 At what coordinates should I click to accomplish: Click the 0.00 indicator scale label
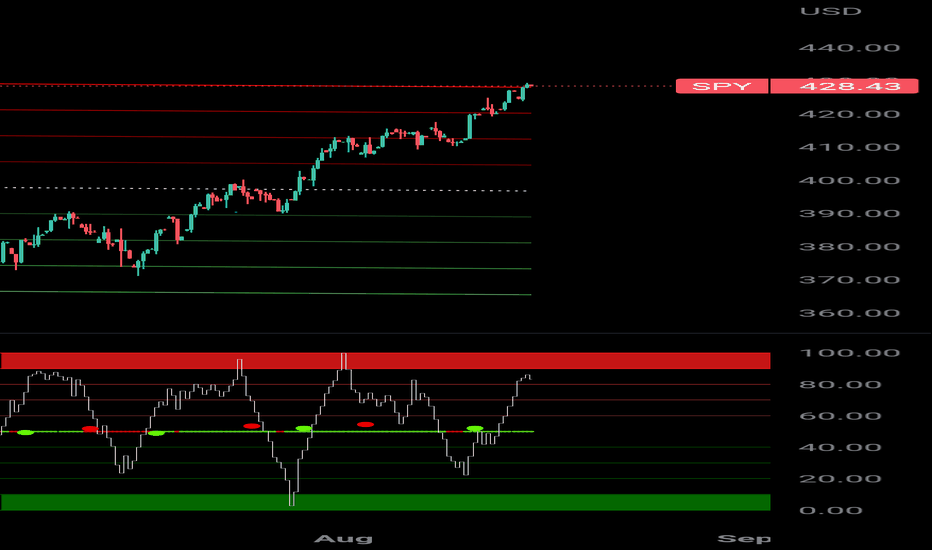click(830, 510)
